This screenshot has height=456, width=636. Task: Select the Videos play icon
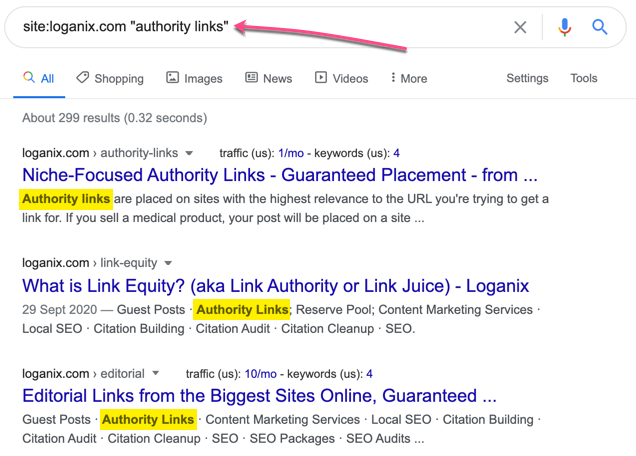click(x=321, y=77)
